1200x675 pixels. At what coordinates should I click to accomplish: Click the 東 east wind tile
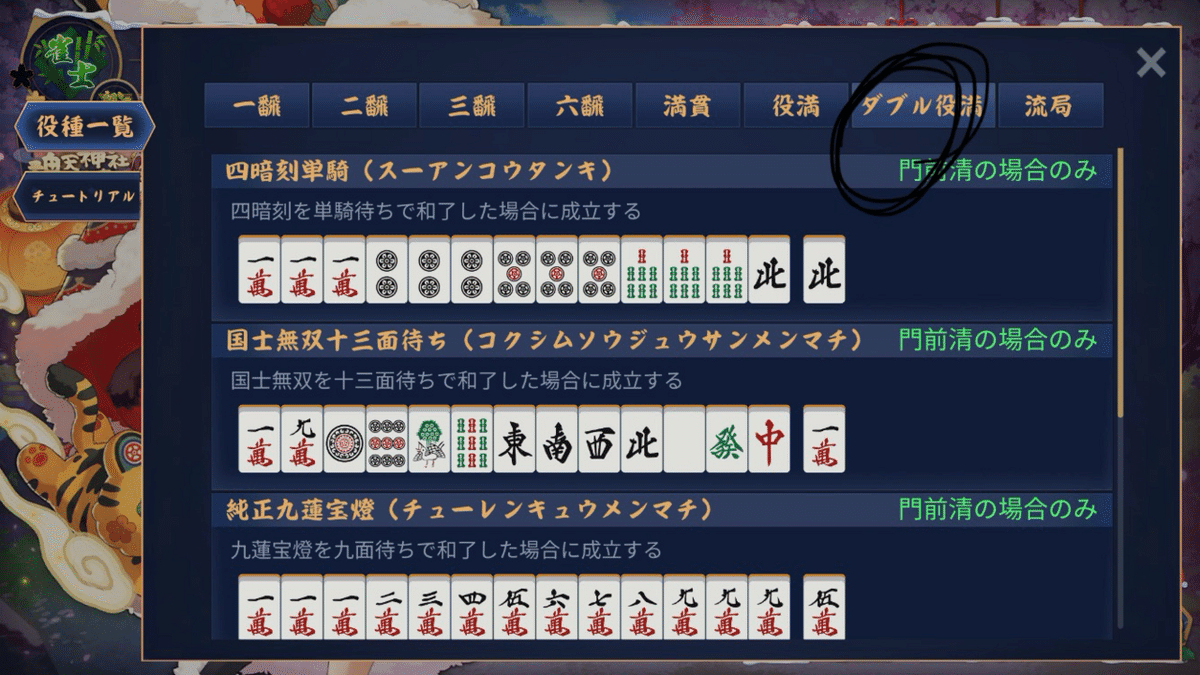(514, 439)
